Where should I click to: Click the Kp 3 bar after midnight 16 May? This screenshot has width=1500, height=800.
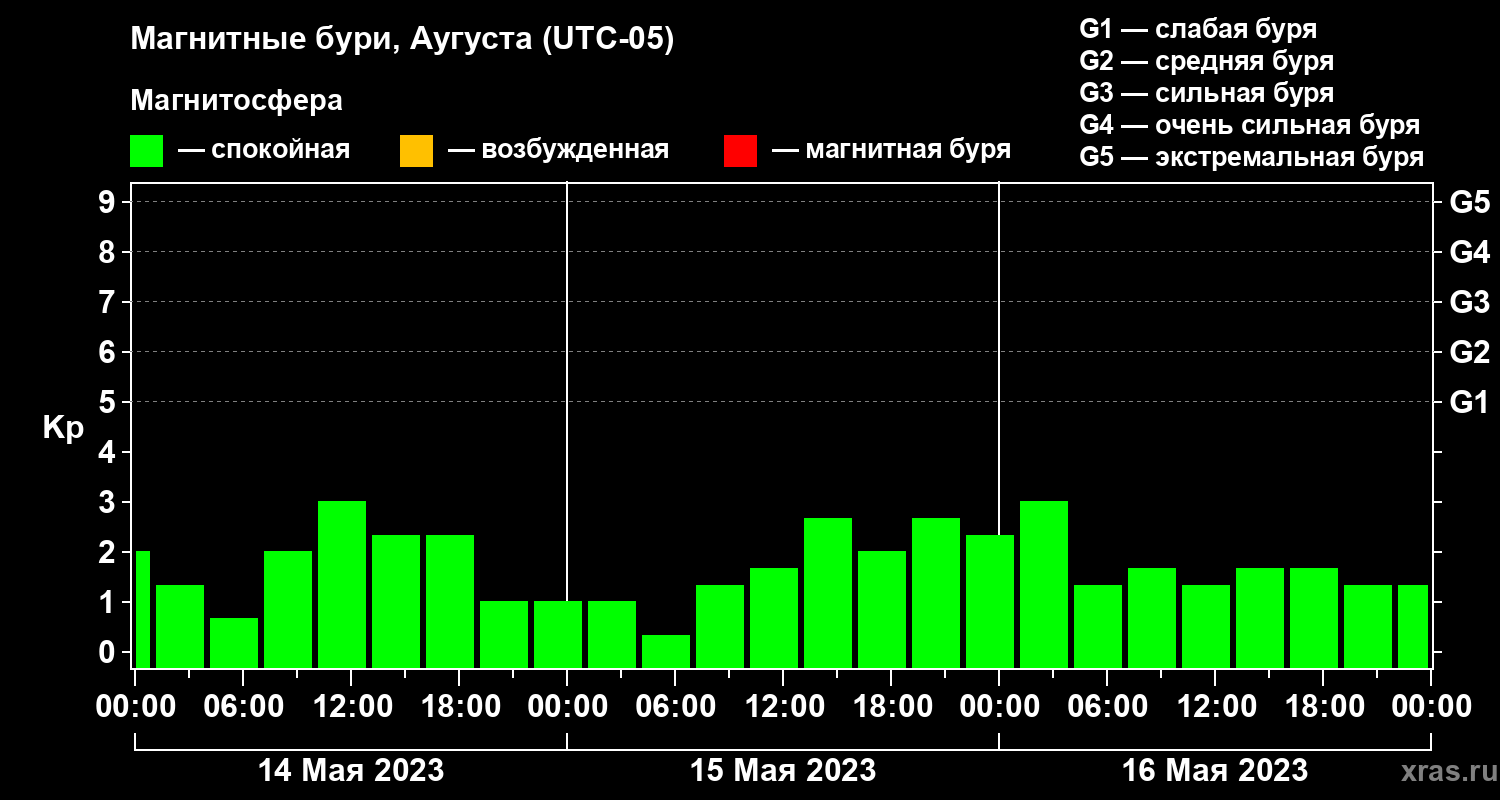pos(1044,584)
